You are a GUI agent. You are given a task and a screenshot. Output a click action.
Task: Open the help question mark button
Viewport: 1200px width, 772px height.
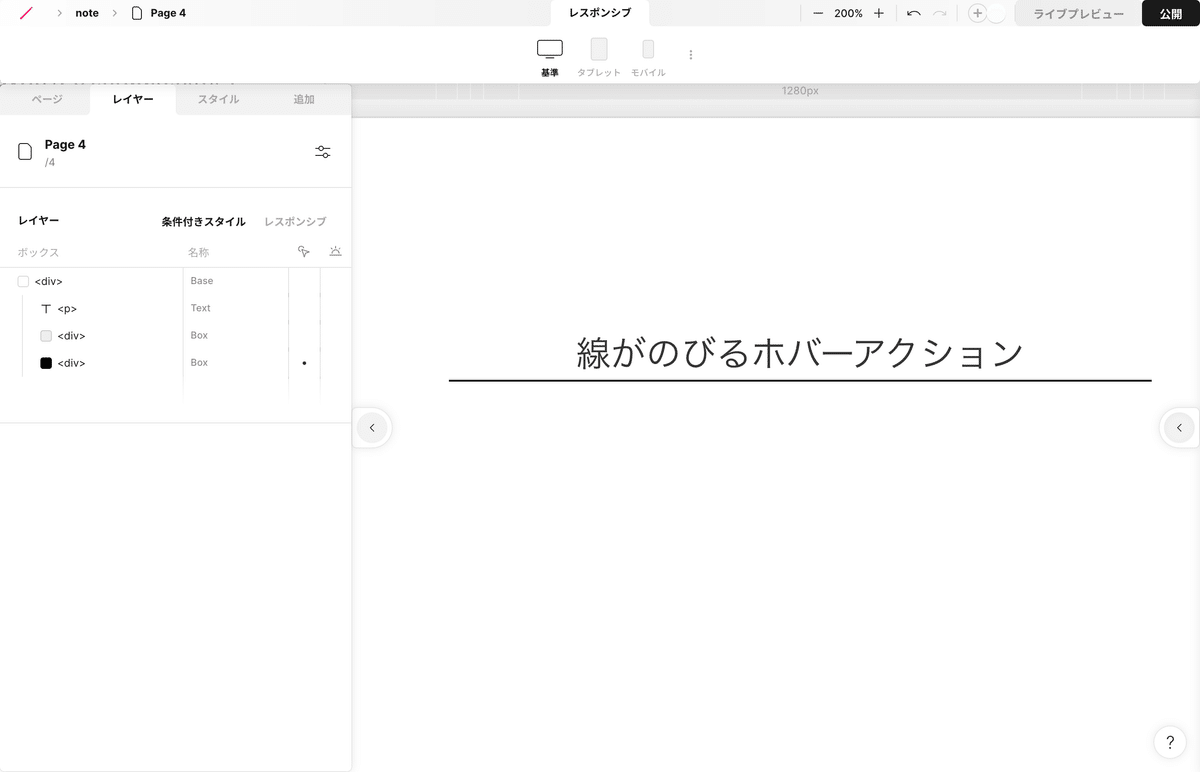1170,743
